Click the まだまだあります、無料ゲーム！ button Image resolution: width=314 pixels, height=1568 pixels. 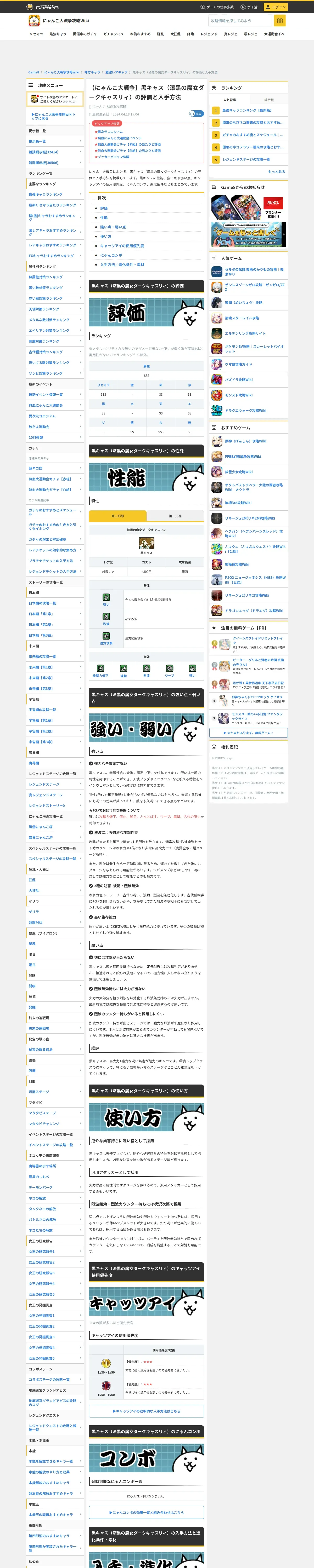248,733
